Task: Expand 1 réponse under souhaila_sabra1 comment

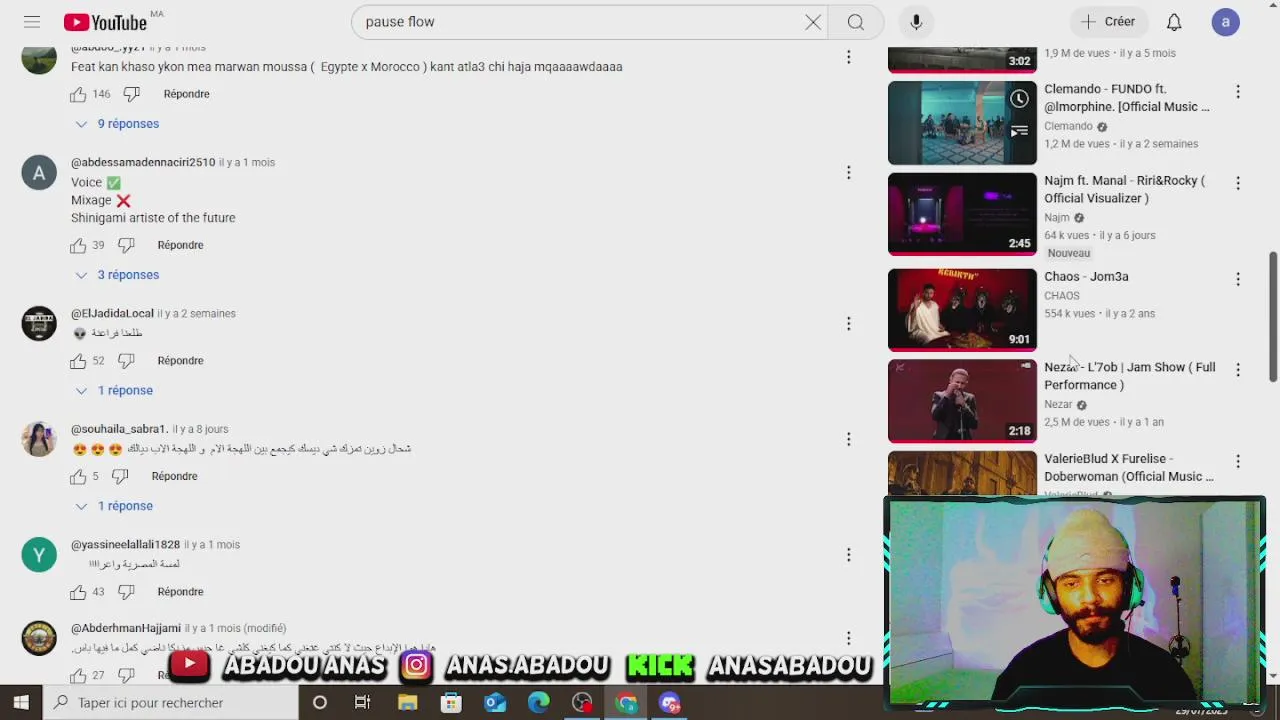Action: (114, 506)
